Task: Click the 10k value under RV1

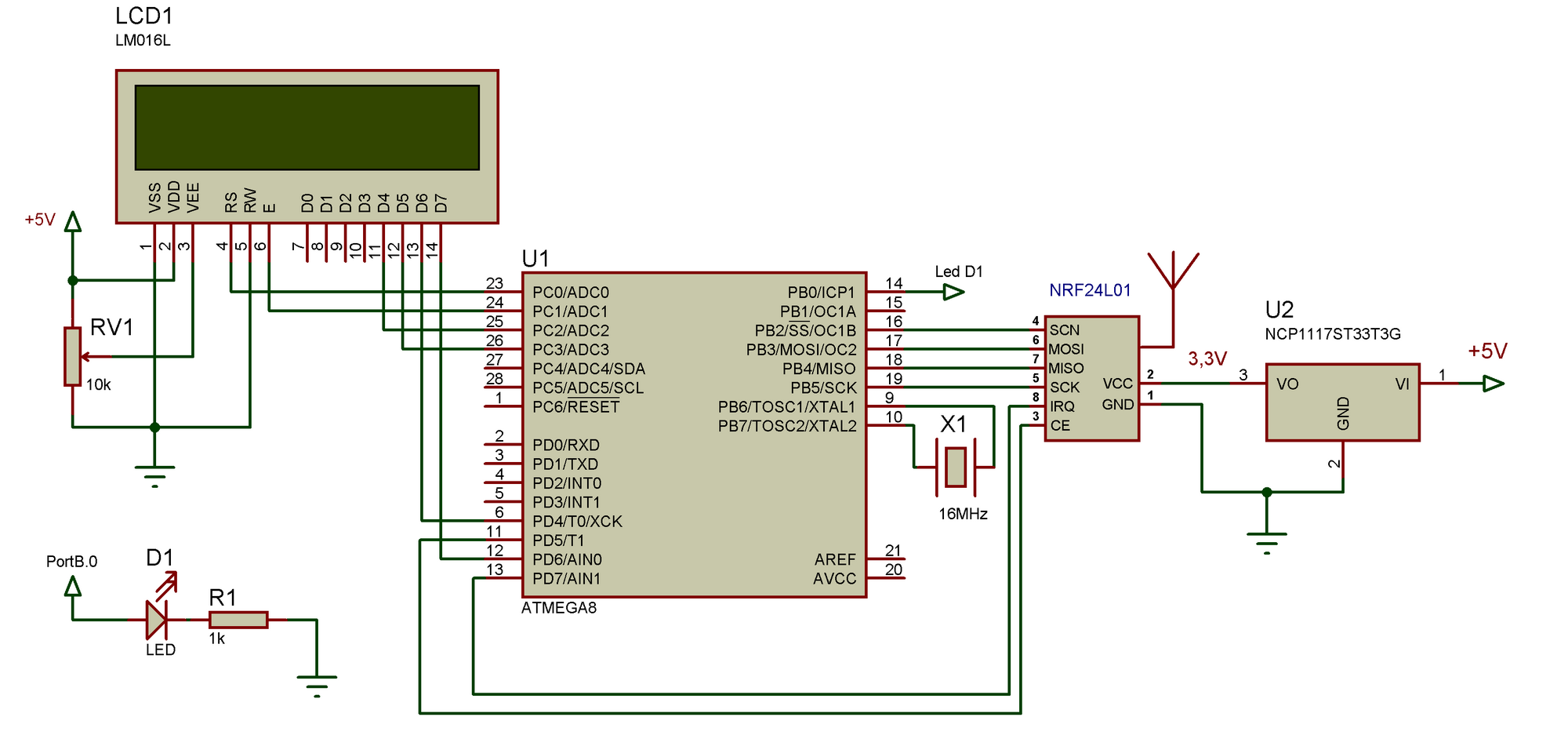Action: tap(99, 385)
